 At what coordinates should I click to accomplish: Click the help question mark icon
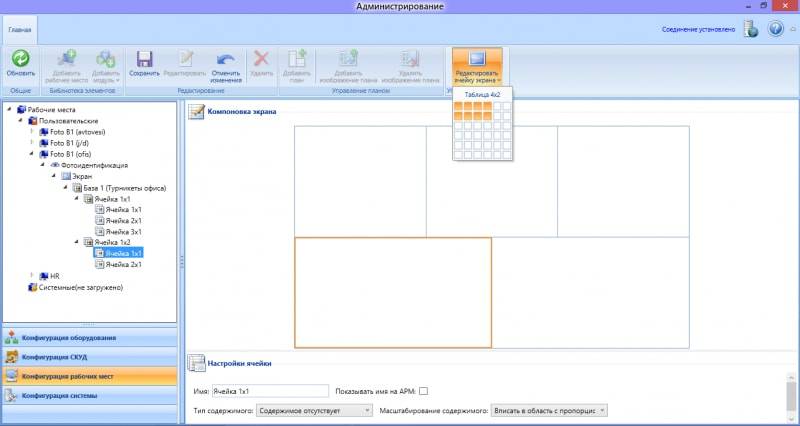tap(775, 29)
